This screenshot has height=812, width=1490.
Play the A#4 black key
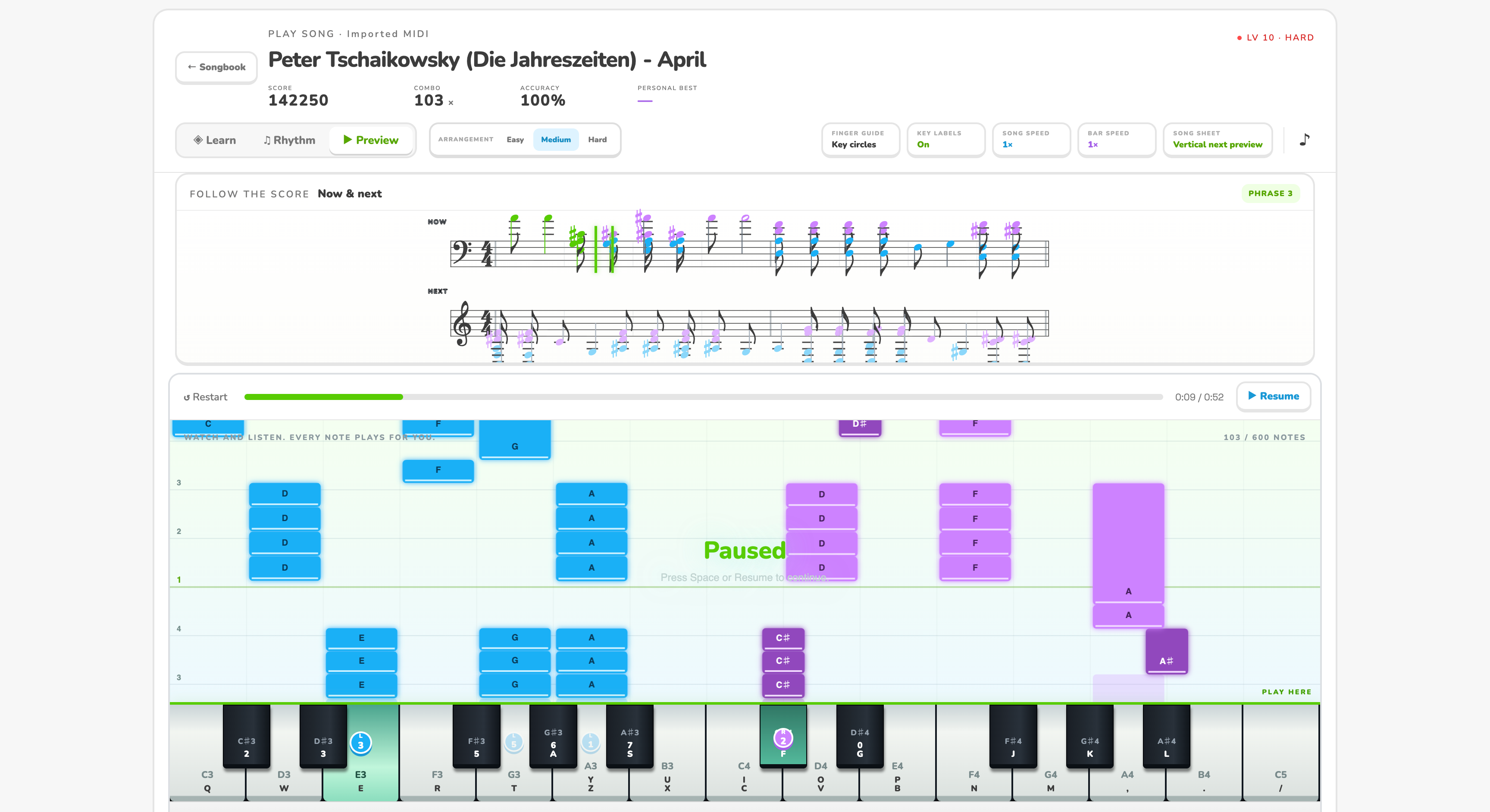point(1166,736)
